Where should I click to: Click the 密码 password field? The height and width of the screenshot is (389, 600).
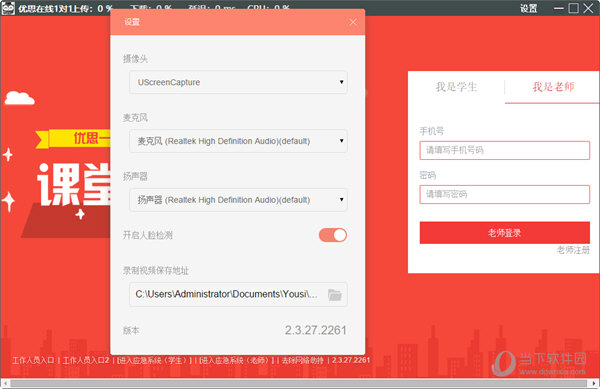coord(504,194)
